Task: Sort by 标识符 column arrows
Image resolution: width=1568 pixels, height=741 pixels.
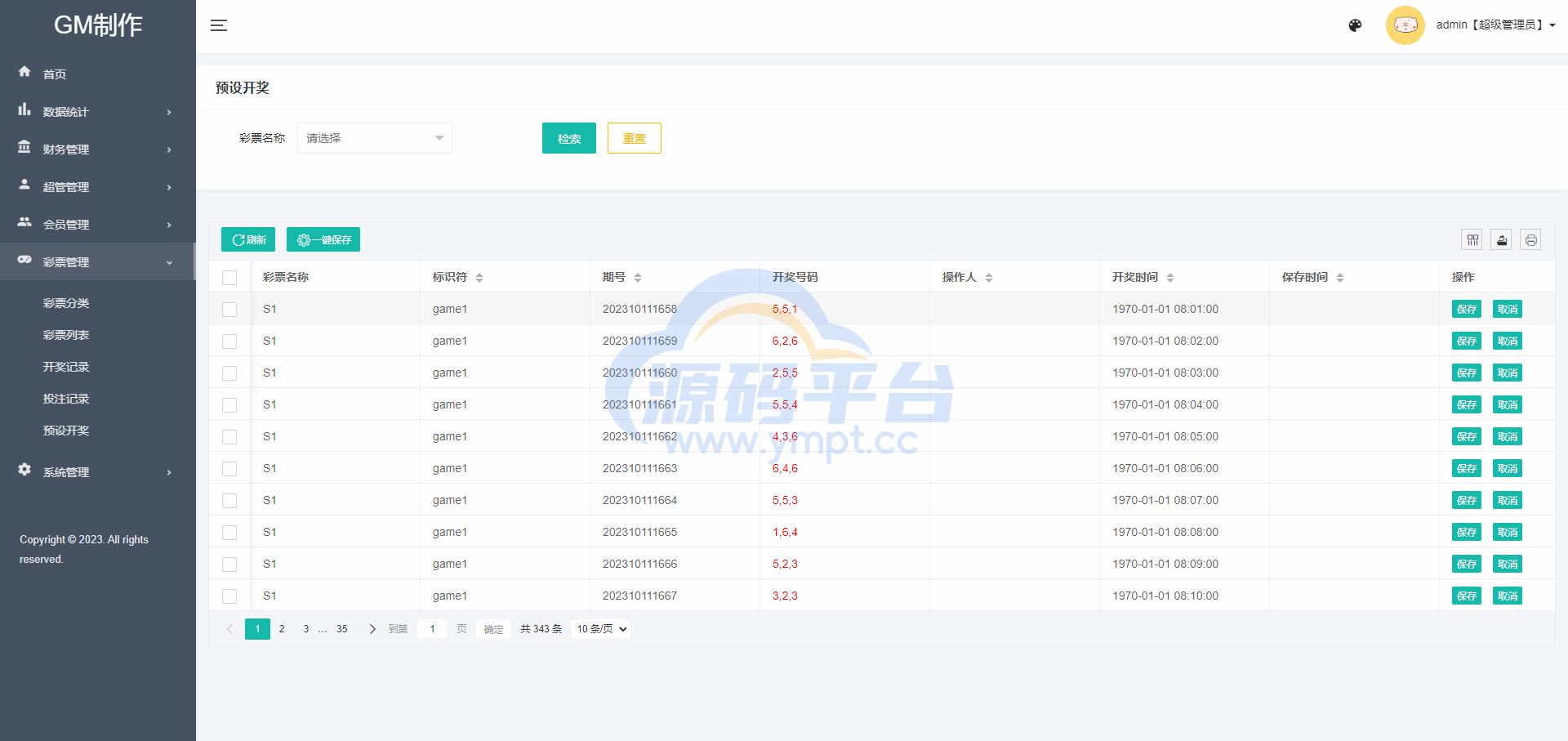Action: point(479,278)
